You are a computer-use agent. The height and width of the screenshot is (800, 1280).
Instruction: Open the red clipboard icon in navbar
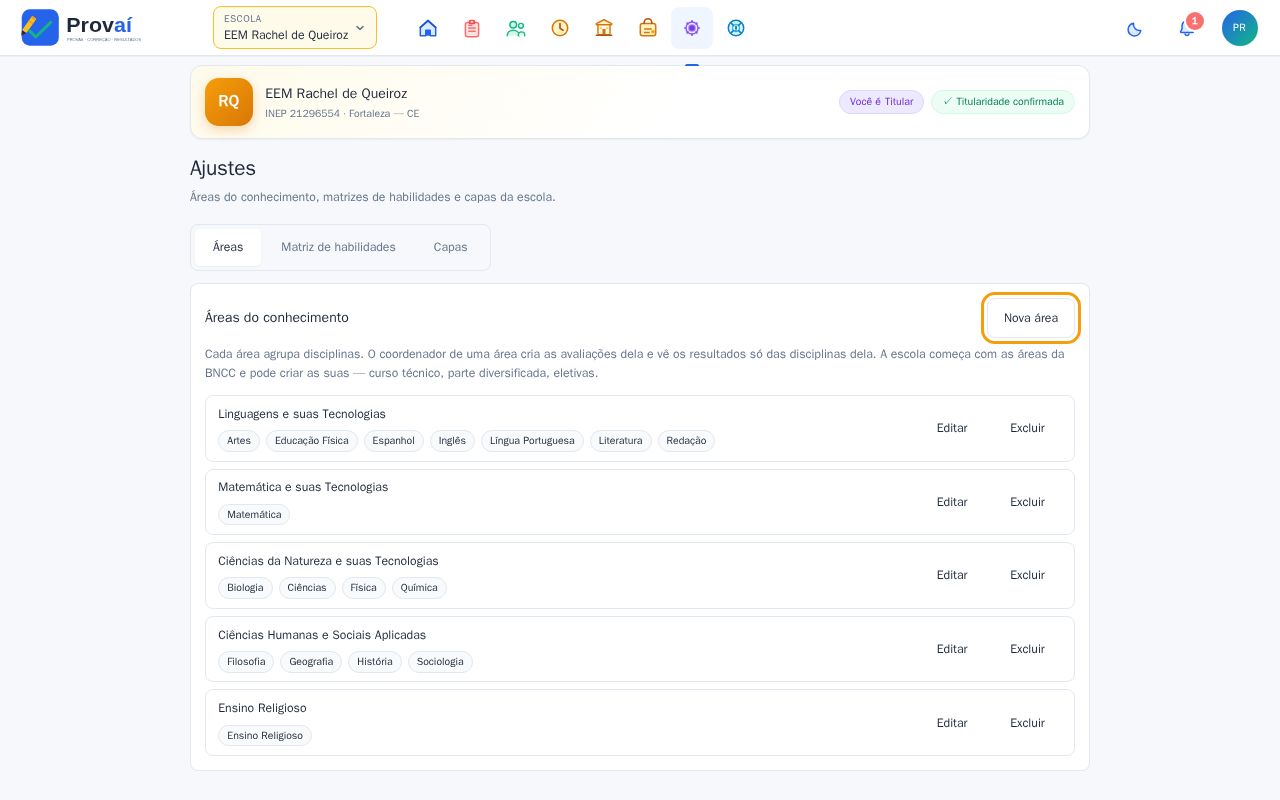(x=472, y=28)
